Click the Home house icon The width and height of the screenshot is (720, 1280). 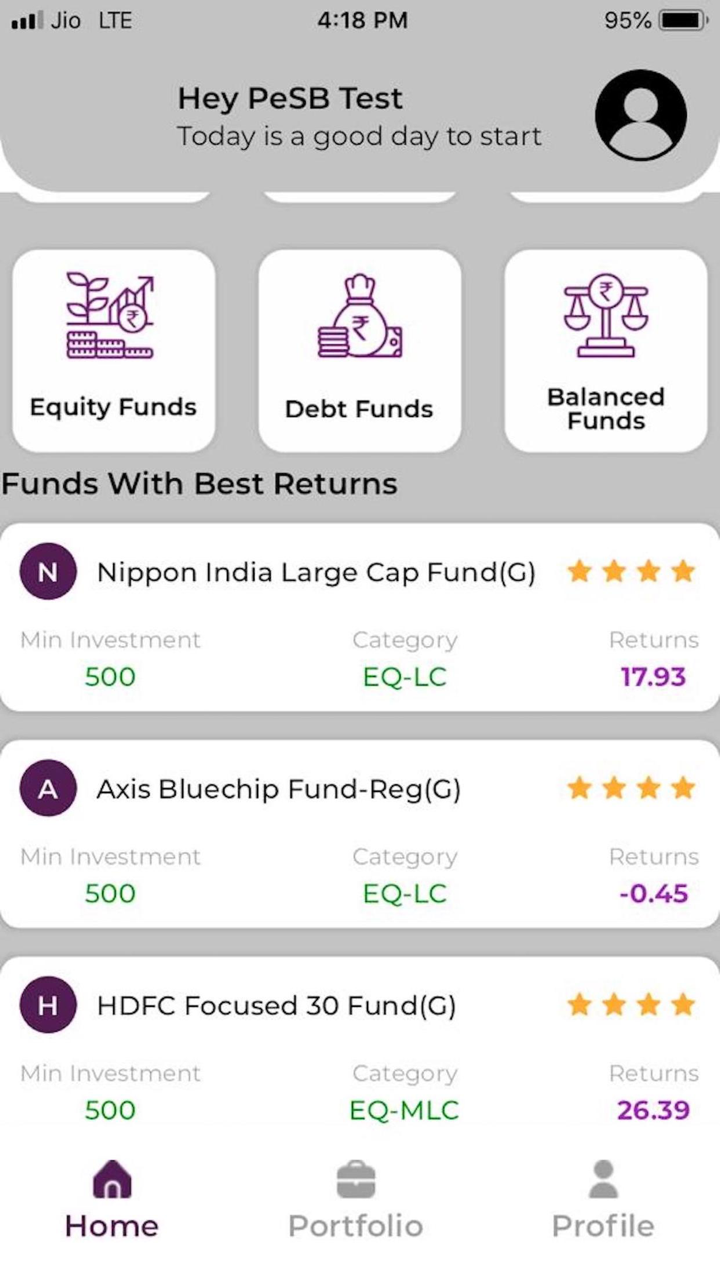coord(112,1180)
